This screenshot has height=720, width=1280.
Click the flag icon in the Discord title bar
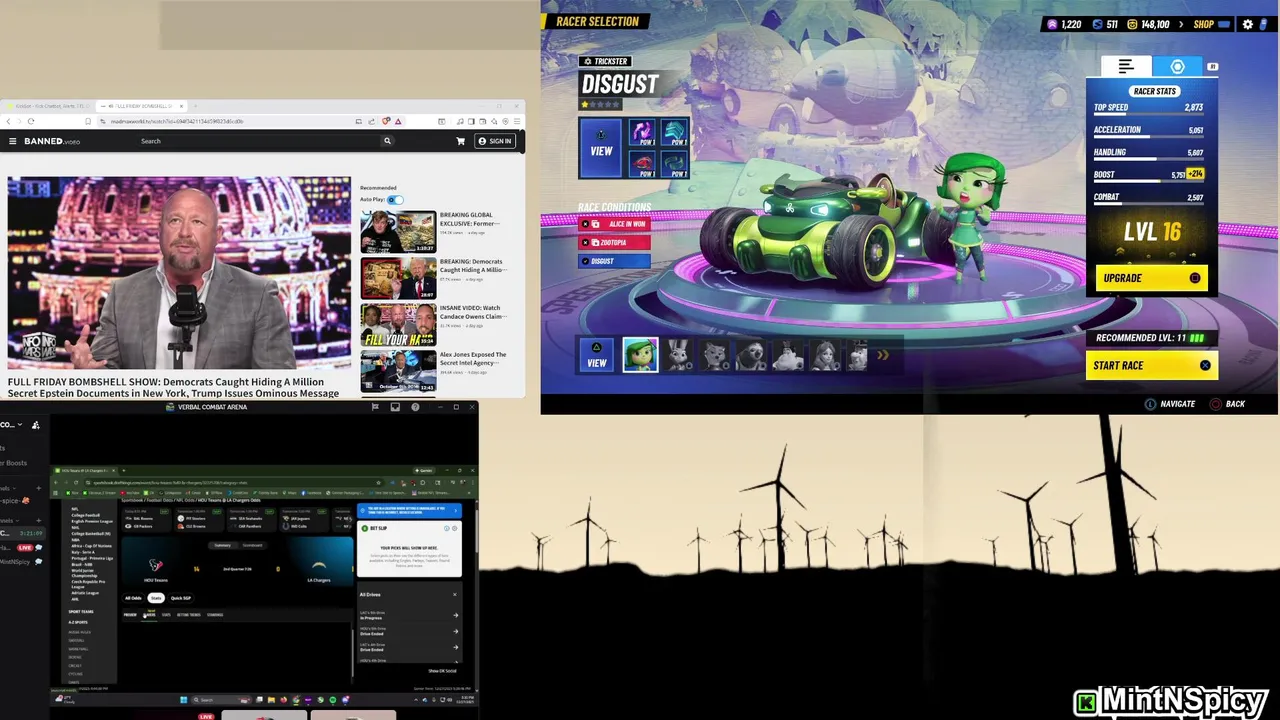coord(375,407)
